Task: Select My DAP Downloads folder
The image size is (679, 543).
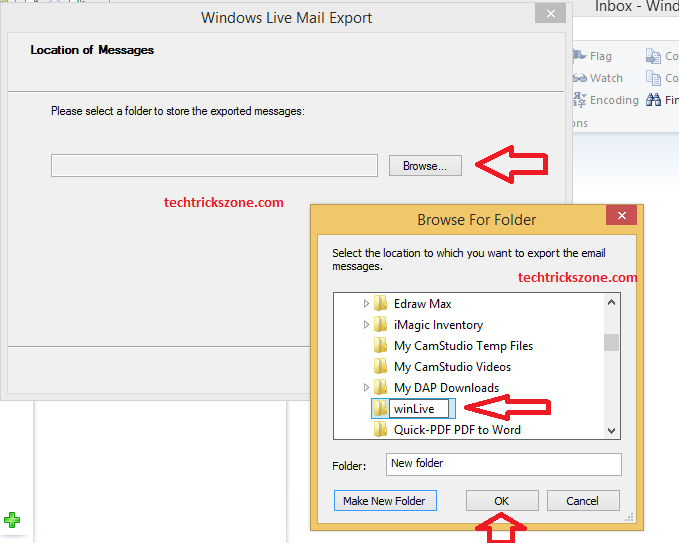Action: [446, 388]
